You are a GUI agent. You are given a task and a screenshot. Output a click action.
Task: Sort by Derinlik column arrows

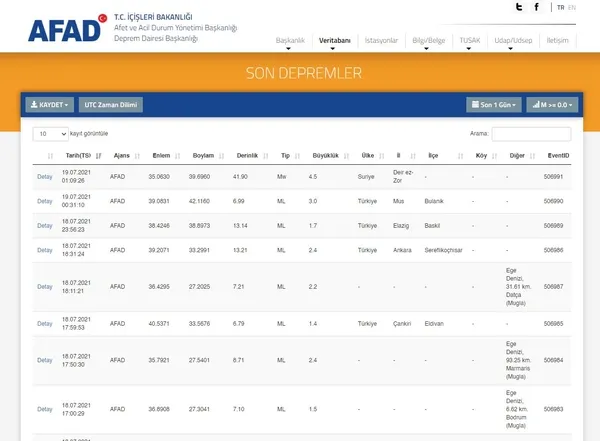(x=266, y=156)
